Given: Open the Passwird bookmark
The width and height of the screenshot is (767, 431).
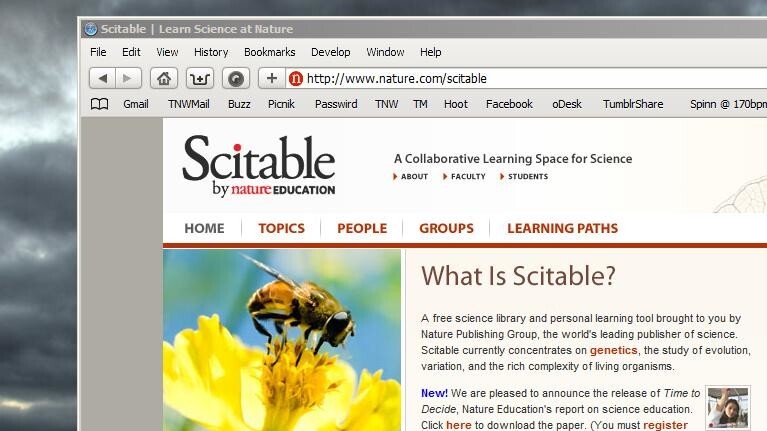Looking at the screenshot, I should pos(336,104).
